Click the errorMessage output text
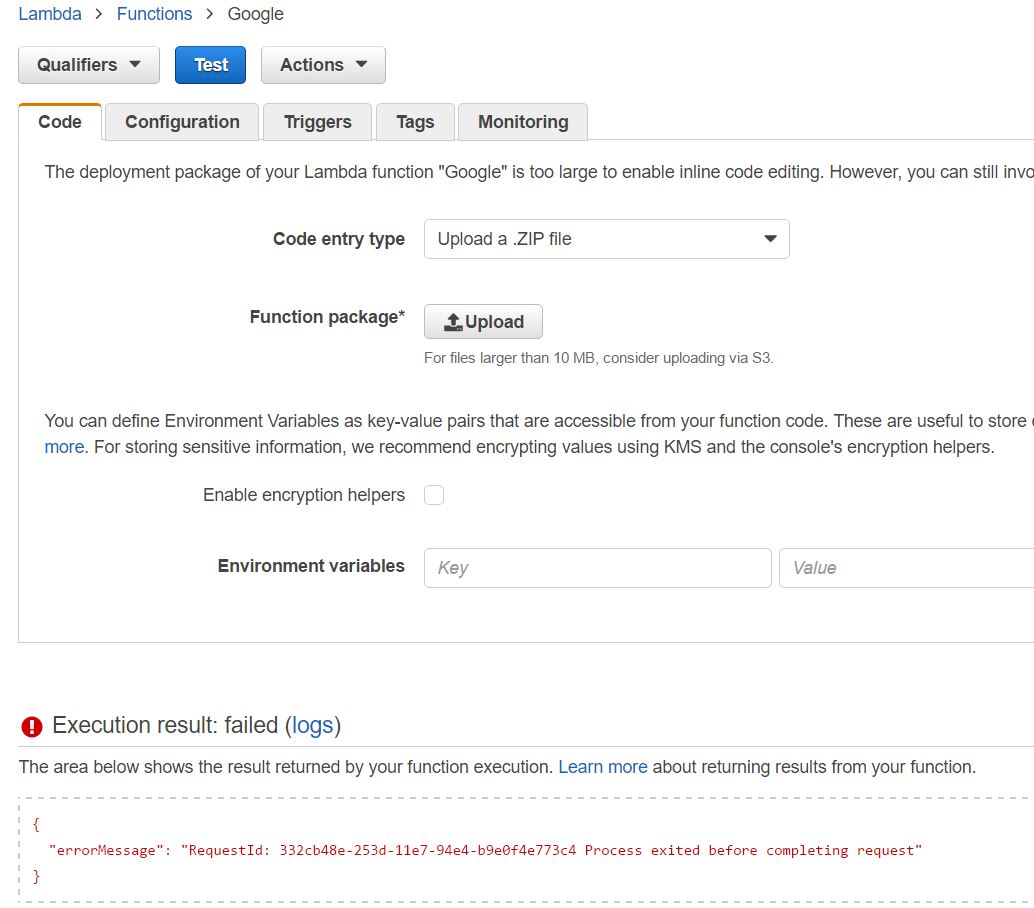 [x=485, y=850]
